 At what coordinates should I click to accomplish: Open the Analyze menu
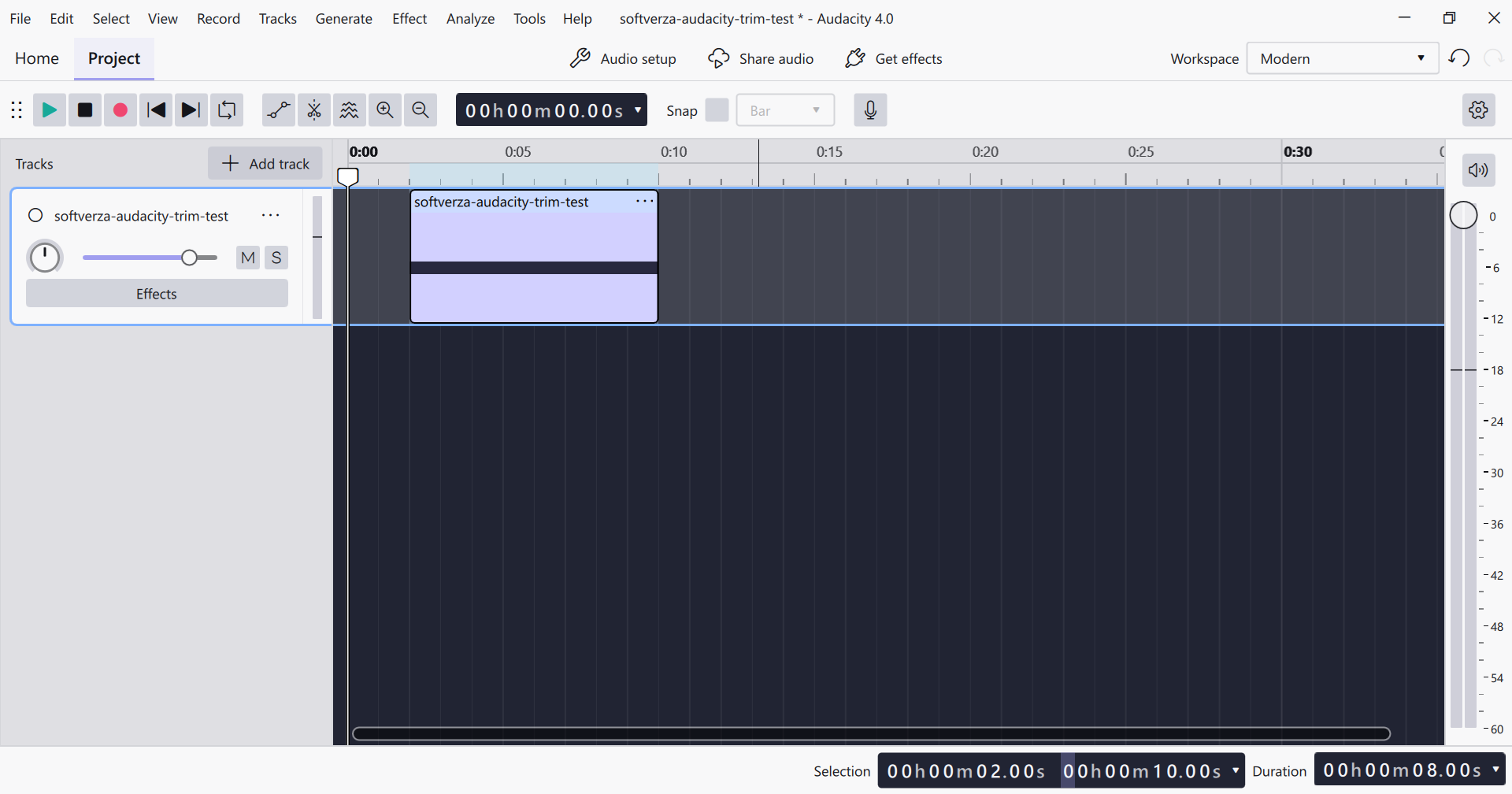point(470,18)
